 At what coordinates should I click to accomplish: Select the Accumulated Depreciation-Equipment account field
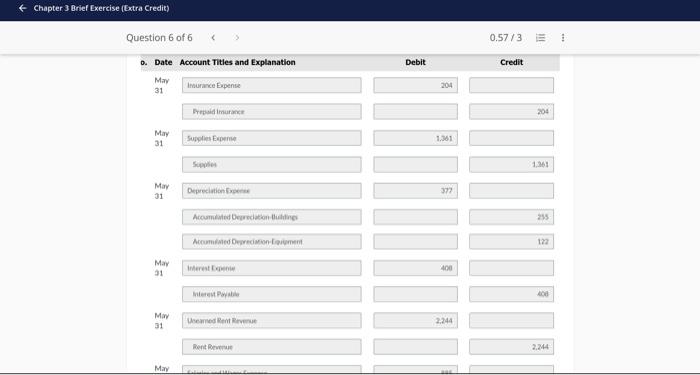271,242
